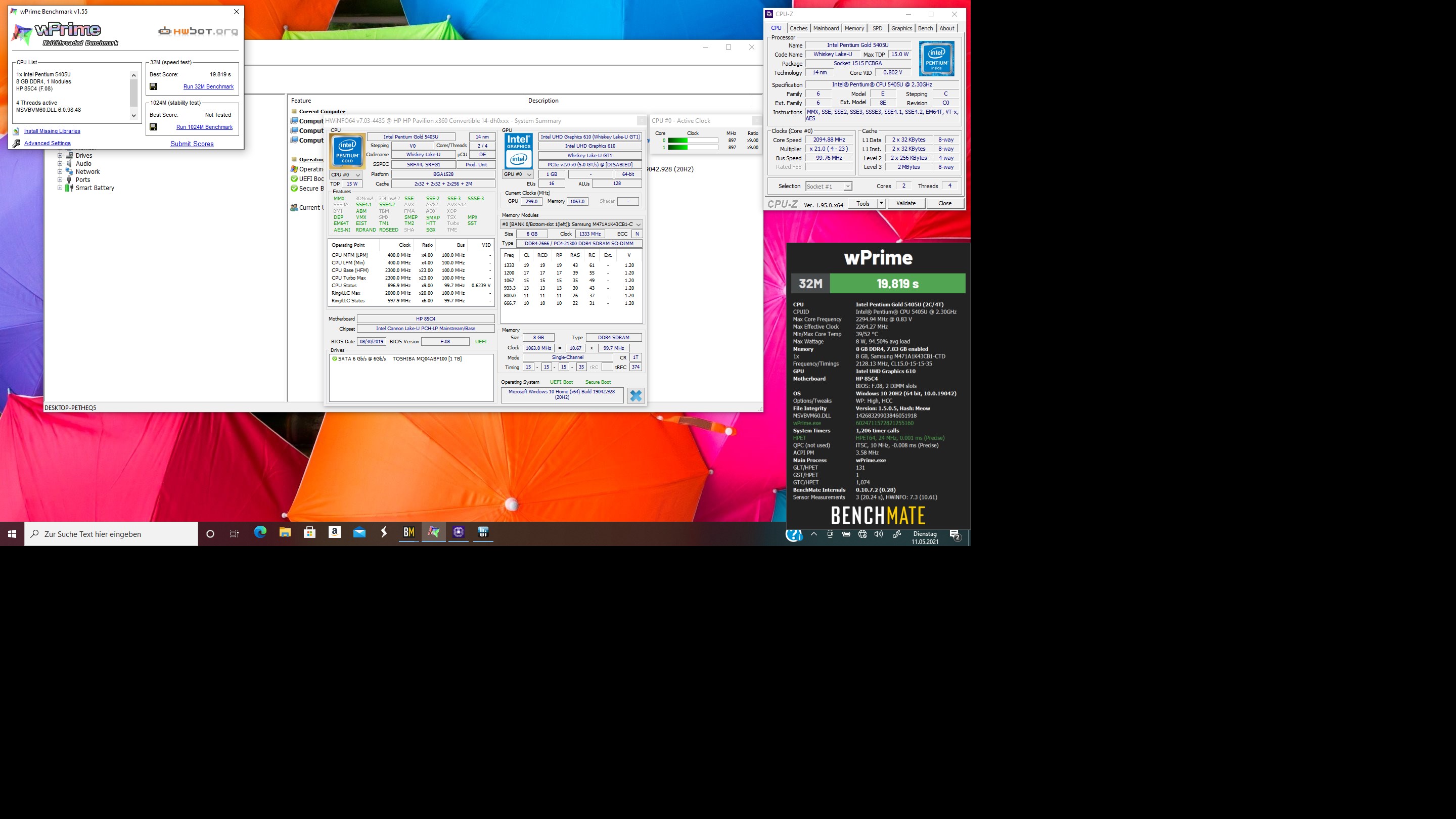Switch to the Graphics tab in CPU-Z
Screen dimensions: 1456x819
pyautogui.click(x=901, y=28)
